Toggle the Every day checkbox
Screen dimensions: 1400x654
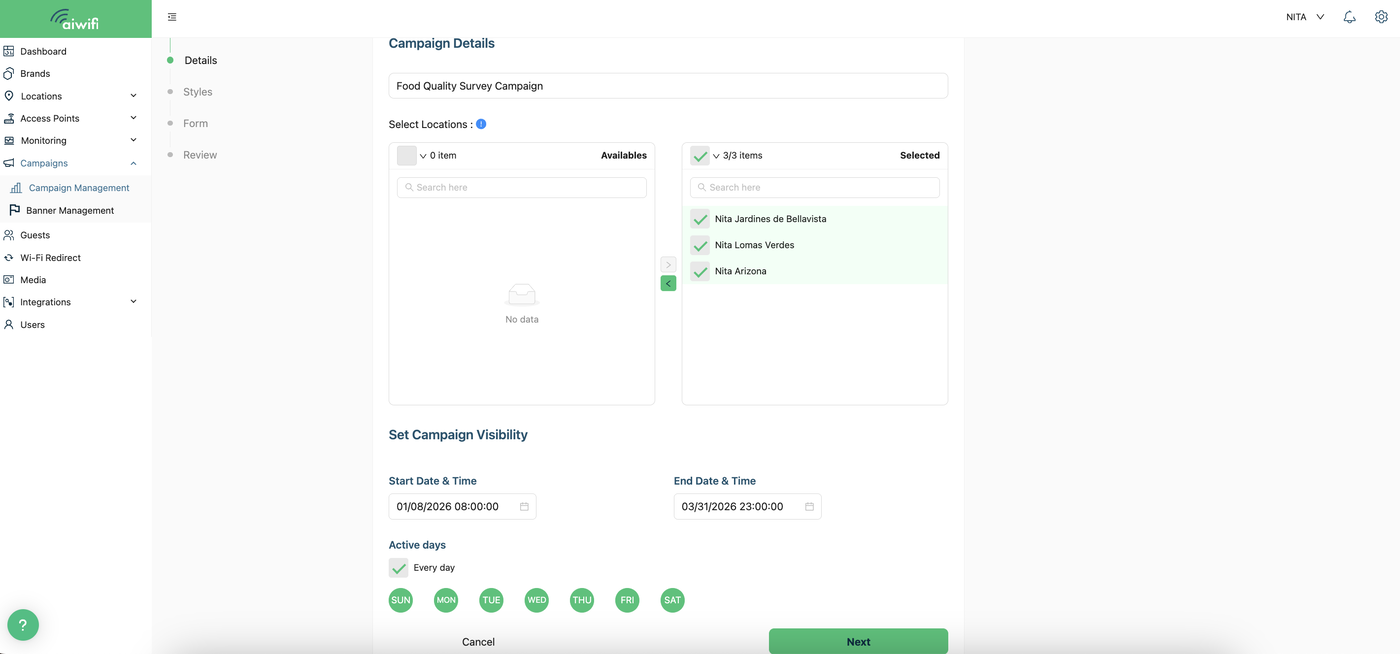click(x=399, y=568)
